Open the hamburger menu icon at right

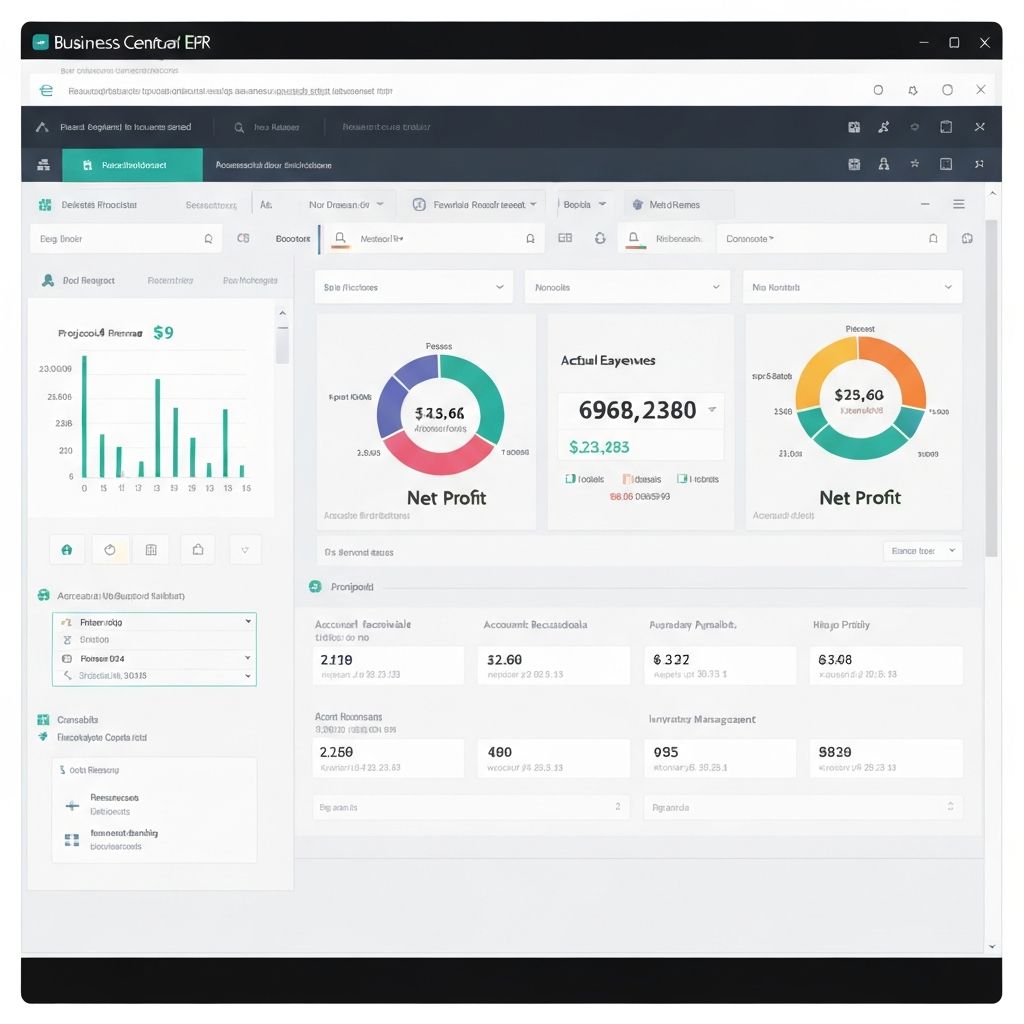(x=959, y=204)
